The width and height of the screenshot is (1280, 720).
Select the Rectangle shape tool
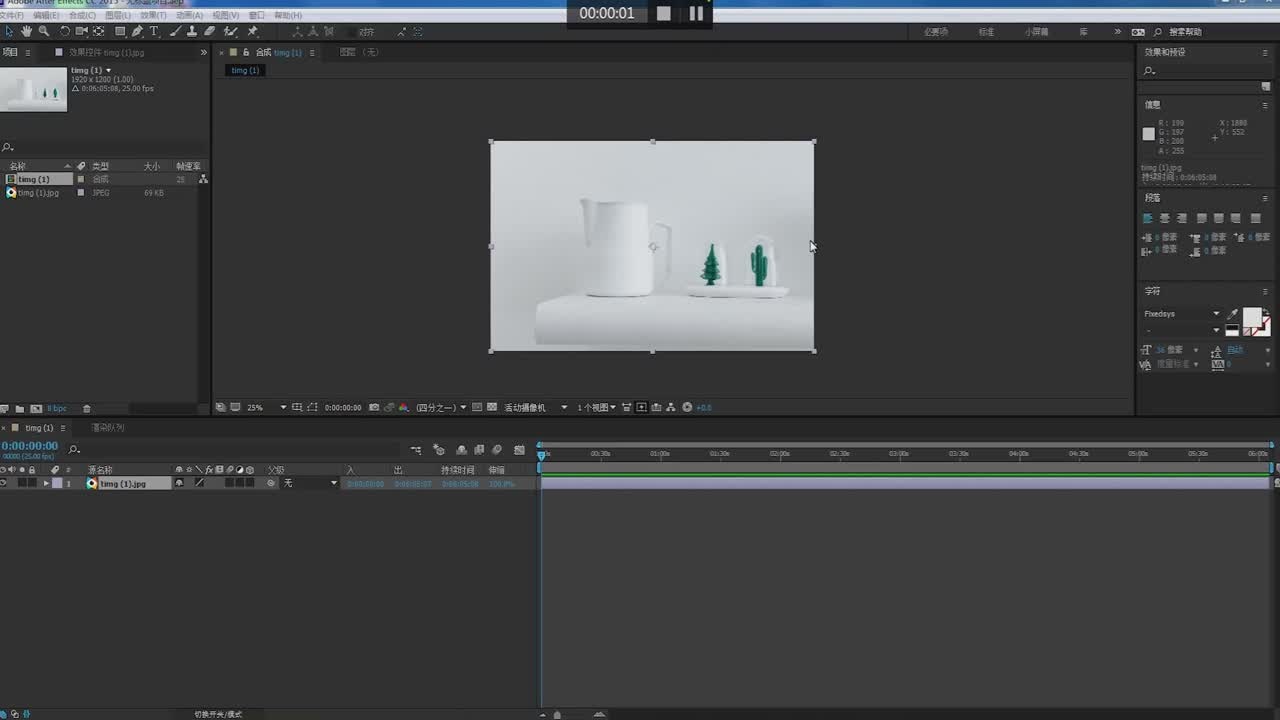[x=120, y=32]
